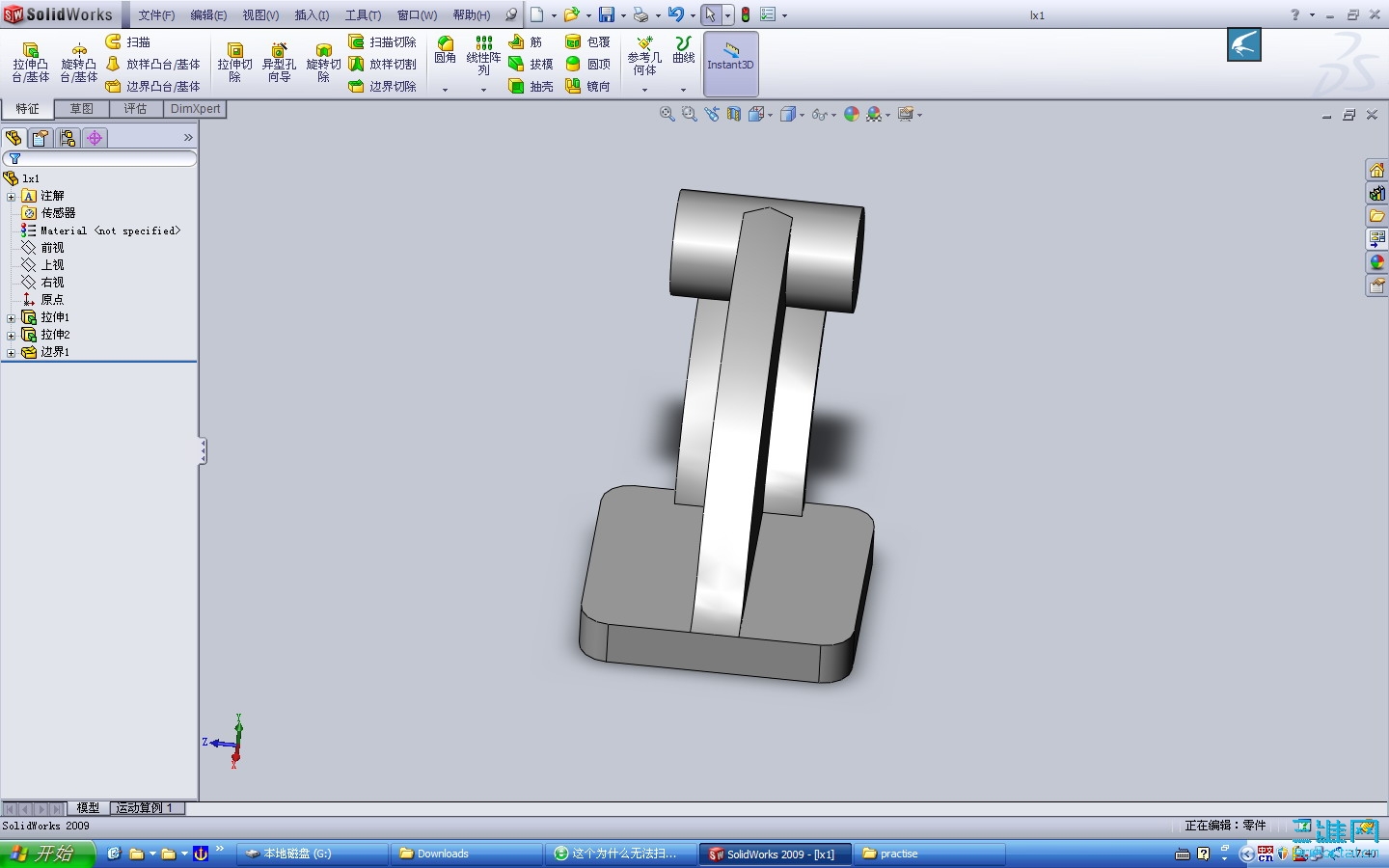Switch to the 草图 sketch tab
Screen dimensions: 1389x868
[x=81, y=109]
